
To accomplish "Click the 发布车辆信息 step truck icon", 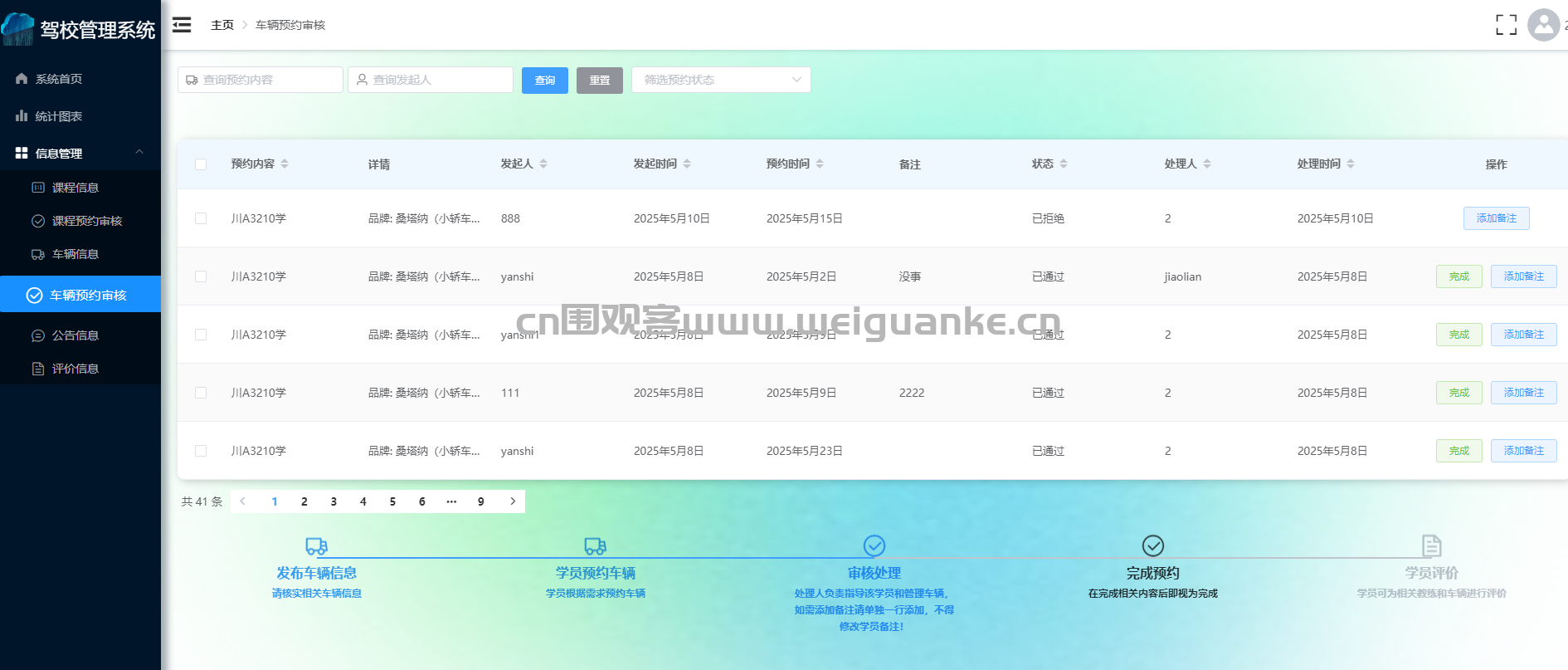I will [317, 545].
